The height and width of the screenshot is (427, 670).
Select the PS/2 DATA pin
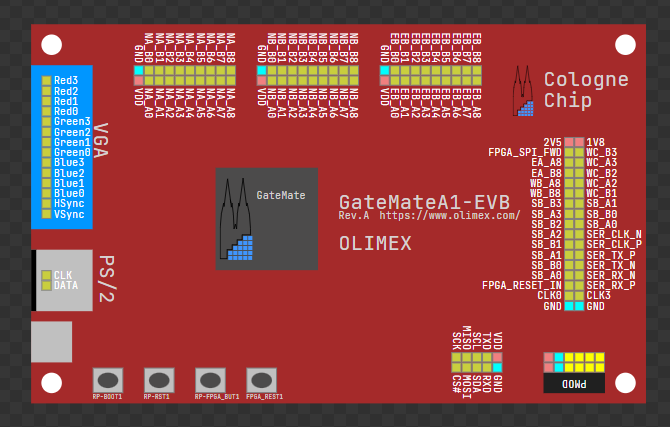tap(47, 286)
